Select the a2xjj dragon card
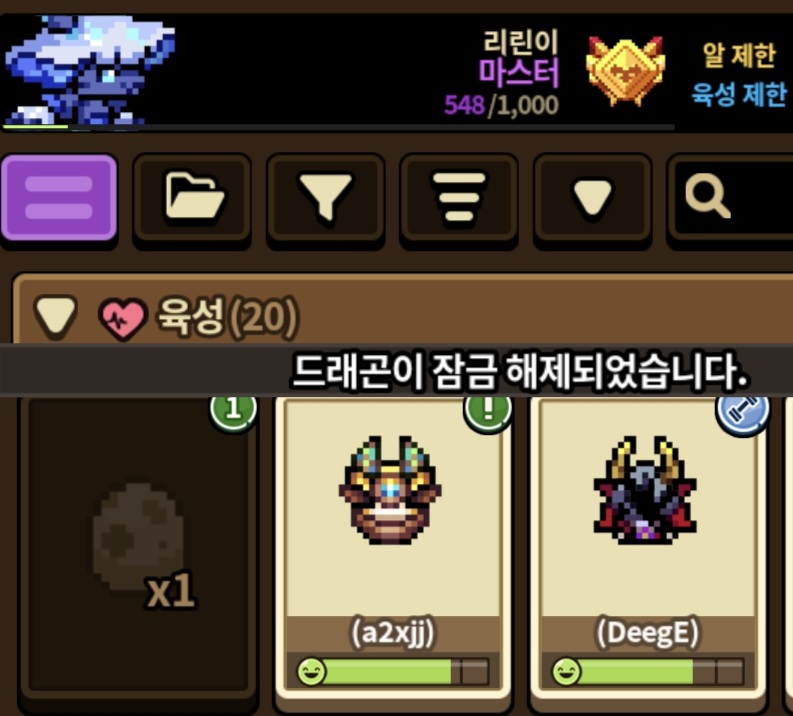 [392, 546]
